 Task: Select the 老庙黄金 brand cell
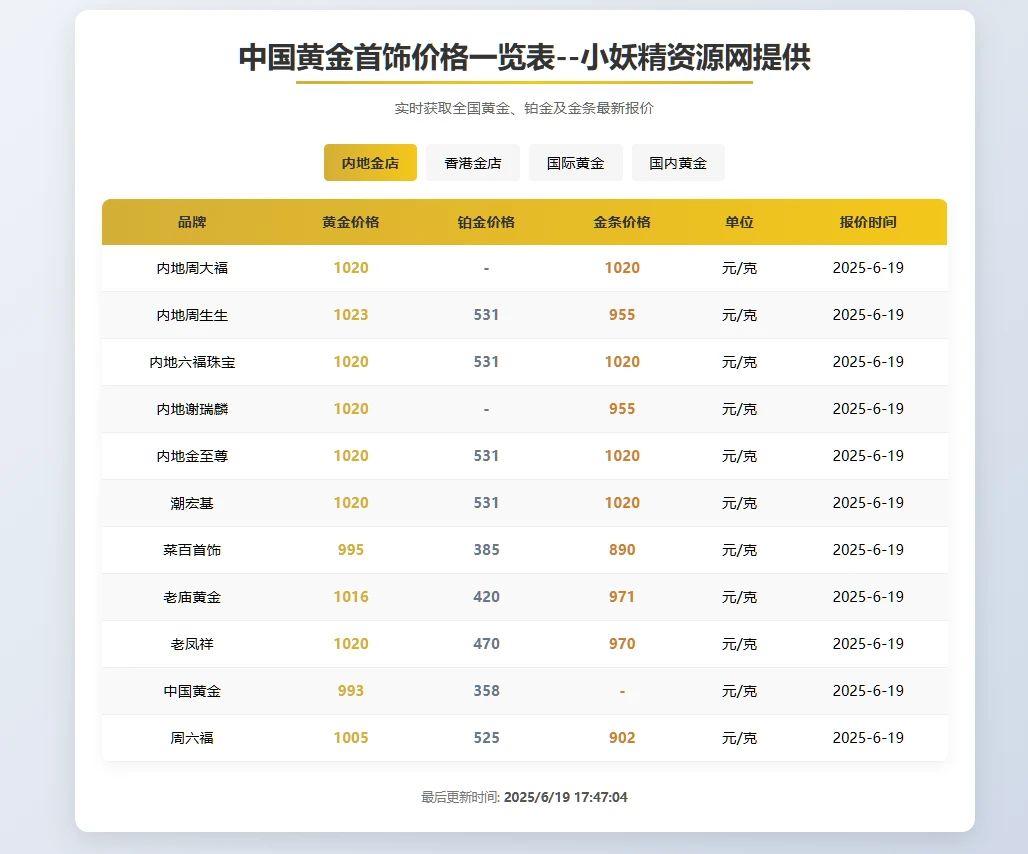point(192,597)
